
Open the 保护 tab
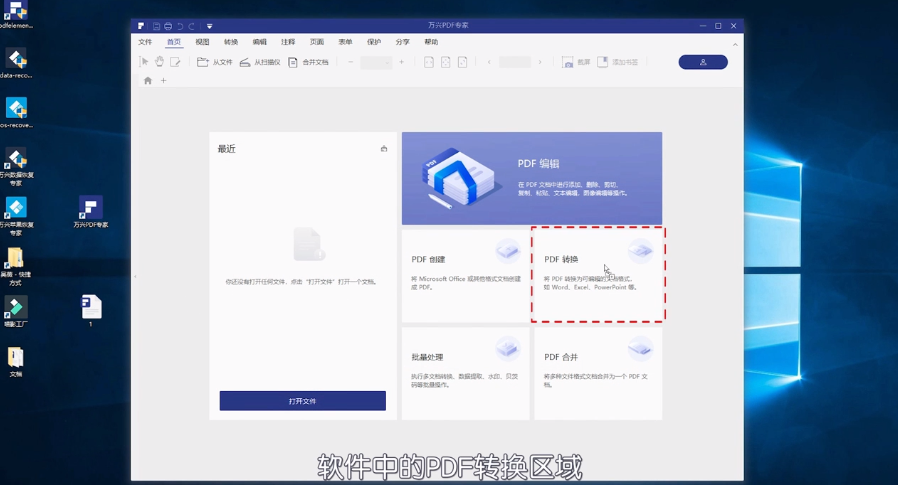374,42
